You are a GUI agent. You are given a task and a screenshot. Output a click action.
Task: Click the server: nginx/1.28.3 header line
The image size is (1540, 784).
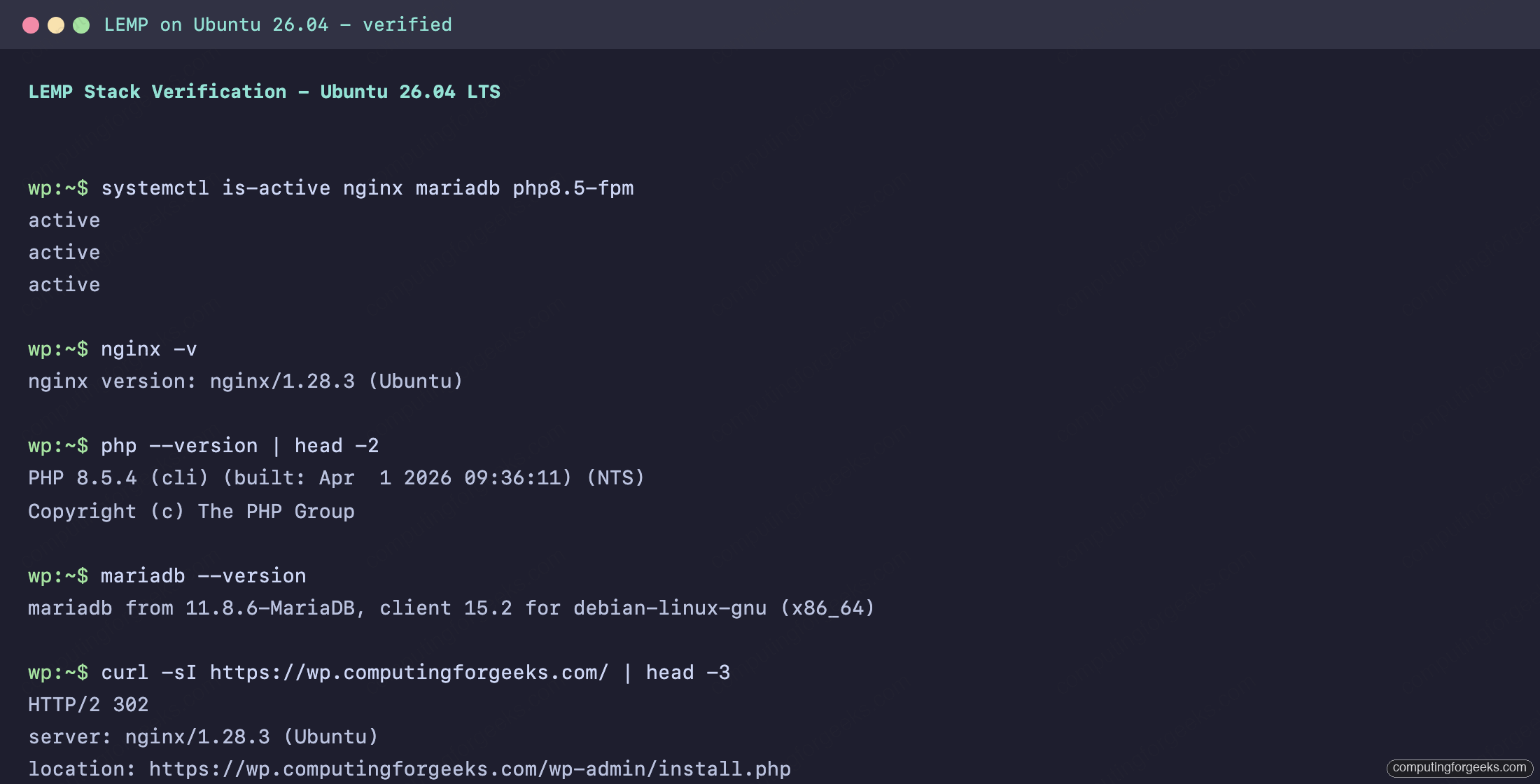[x=203, y=736]
